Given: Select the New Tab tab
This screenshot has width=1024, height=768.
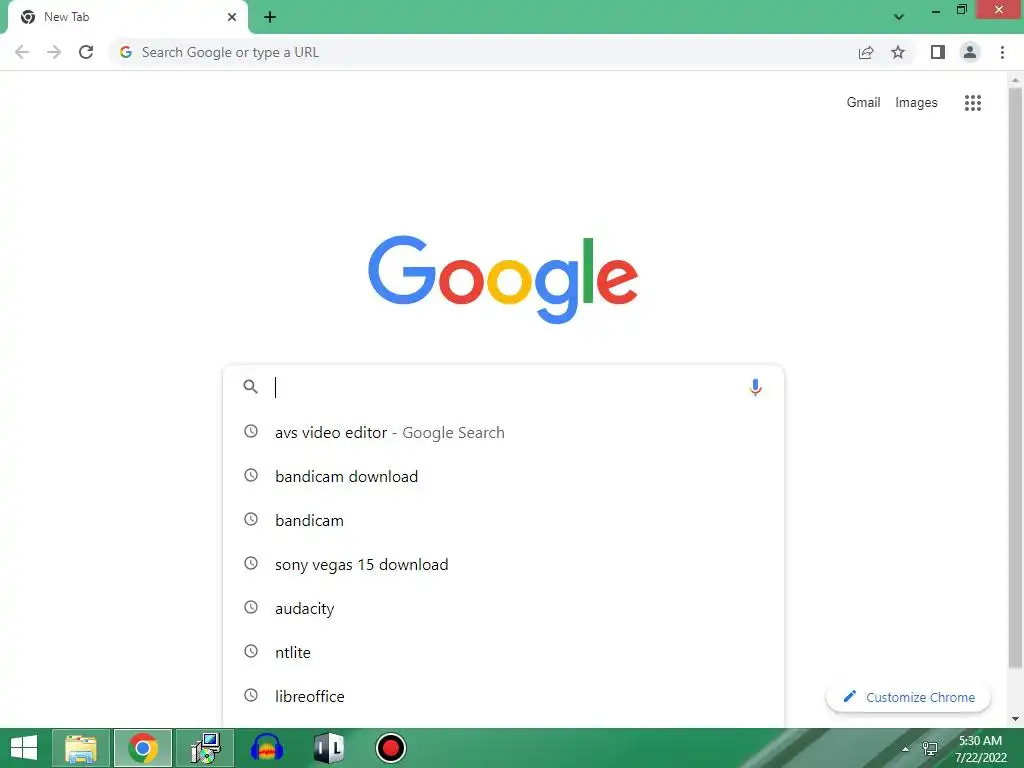Looking at the screenshot, I should [x=127, y=17].
